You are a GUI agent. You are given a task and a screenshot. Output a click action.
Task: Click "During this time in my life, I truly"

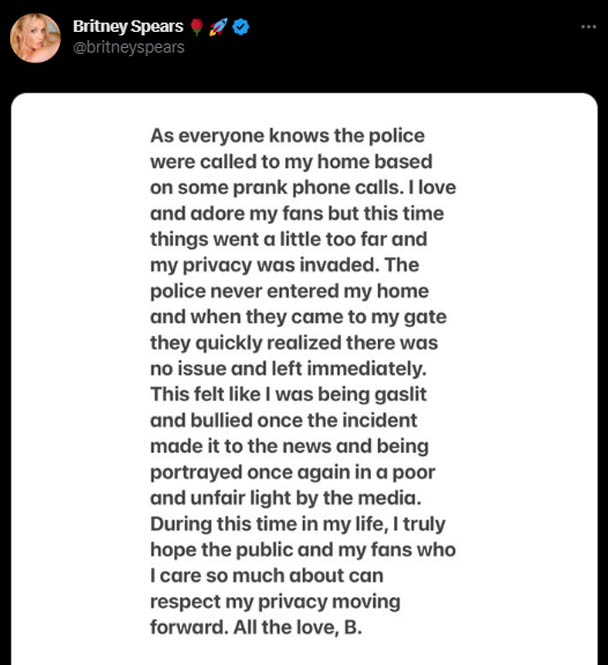coord(298,524)
